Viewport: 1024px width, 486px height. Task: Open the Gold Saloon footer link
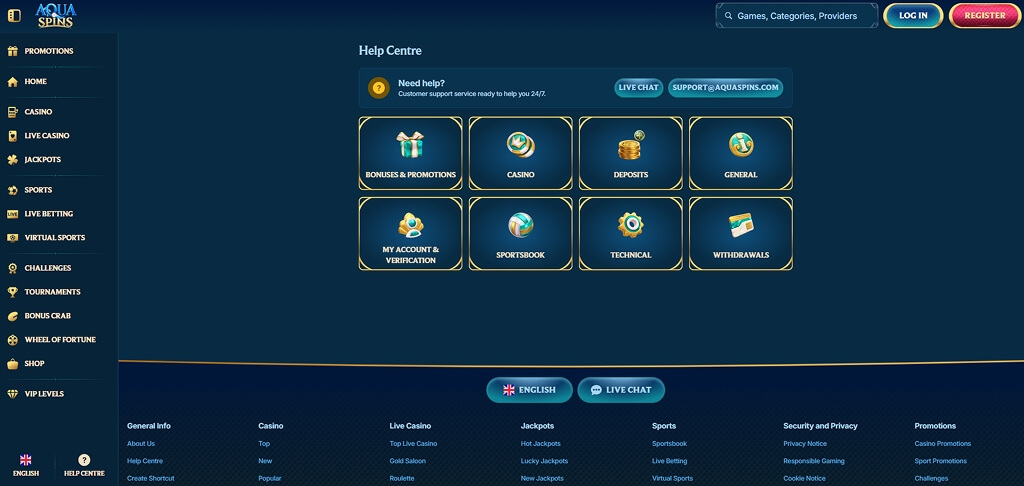point(408,461)
